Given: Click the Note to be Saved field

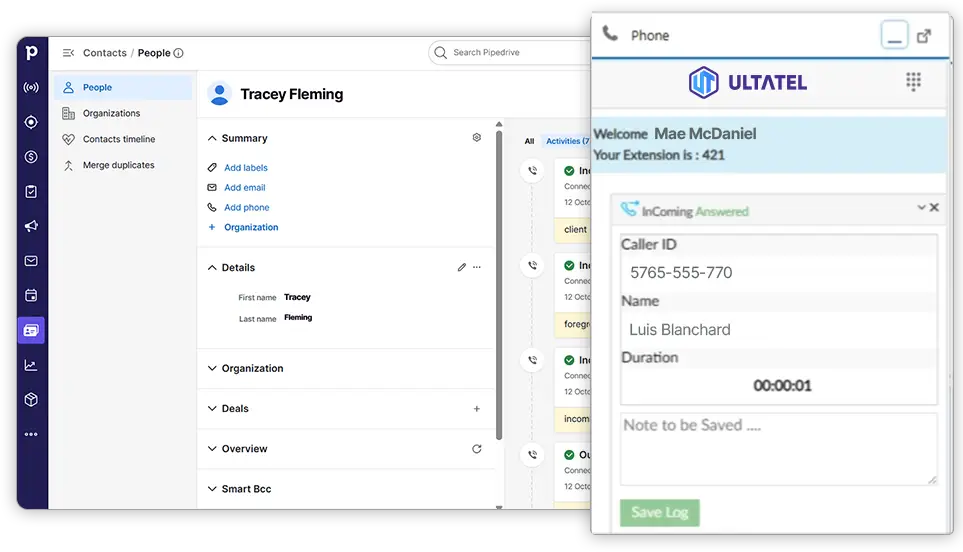Looking at the screenshot, I should point(778,449).
